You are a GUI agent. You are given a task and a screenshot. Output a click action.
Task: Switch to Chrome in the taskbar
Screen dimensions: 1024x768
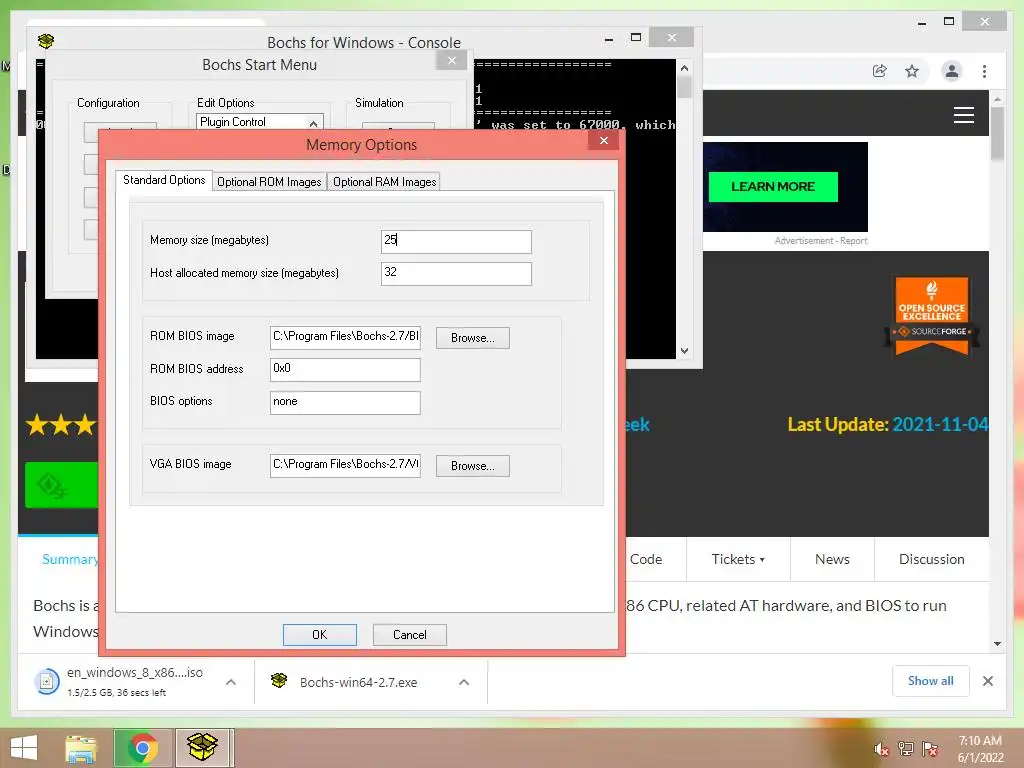[142, 748]
